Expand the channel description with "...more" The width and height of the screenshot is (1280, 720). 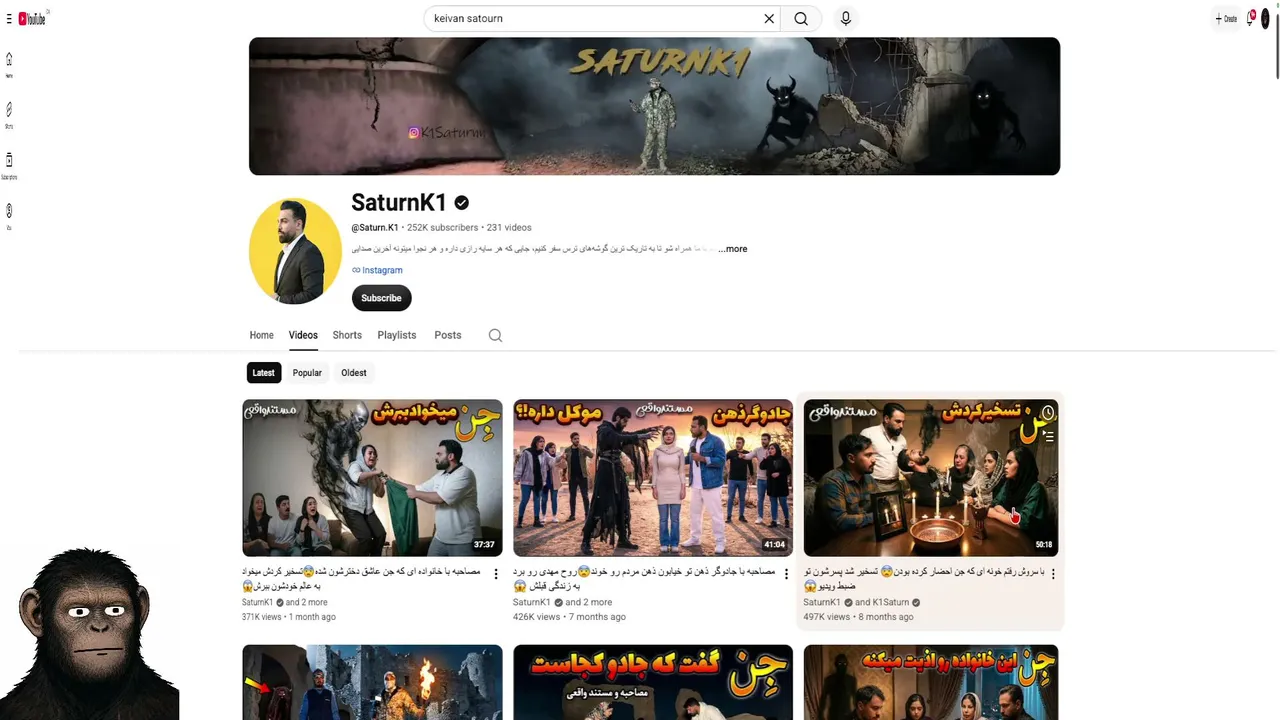[x=733, y=249]
